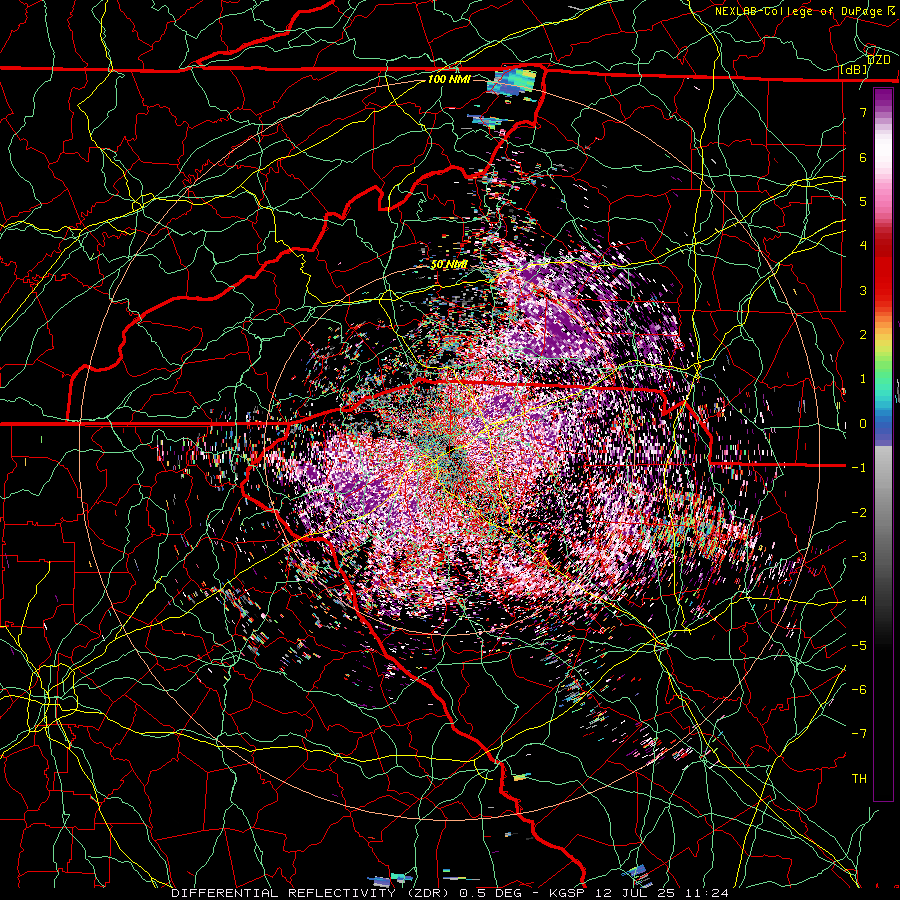This screenshot has width=900, height=900.
Task: Click the scale value -2
Action: [x=859, y=513]
